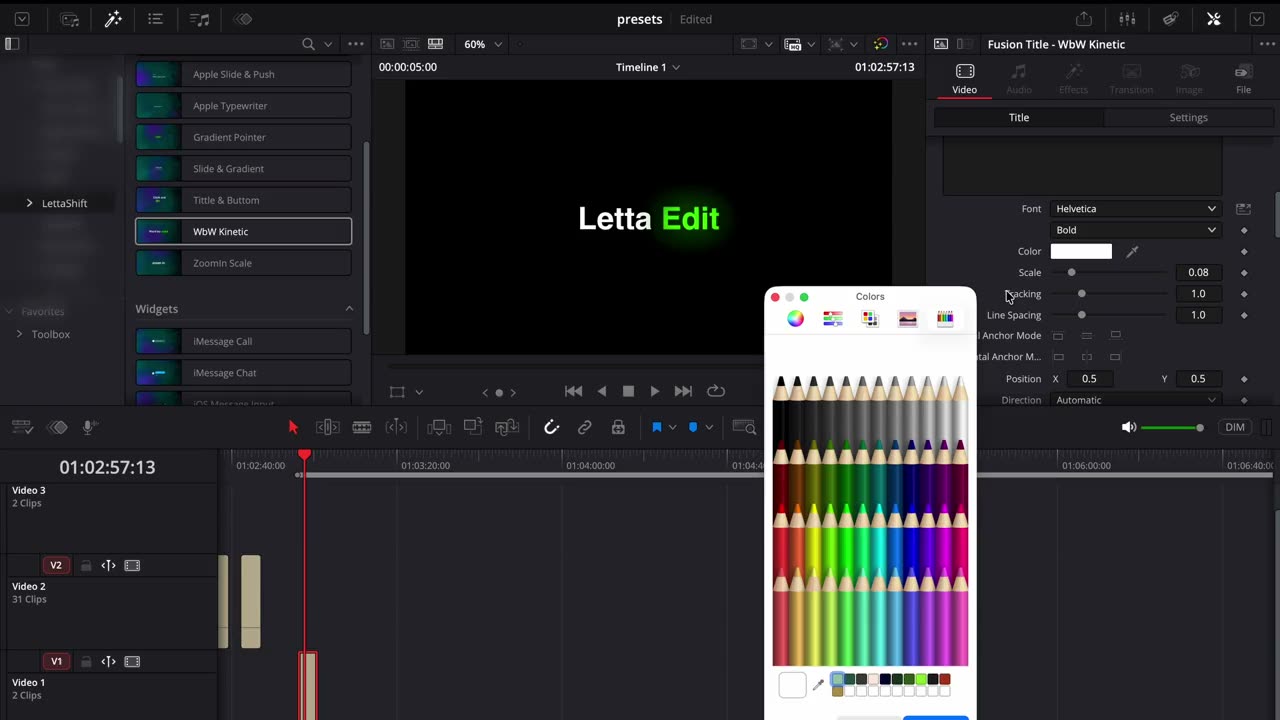Open the viewer zoom dropdown at 60%
This screenshot has width=1280, height=720.
click(x=483, y=44)
